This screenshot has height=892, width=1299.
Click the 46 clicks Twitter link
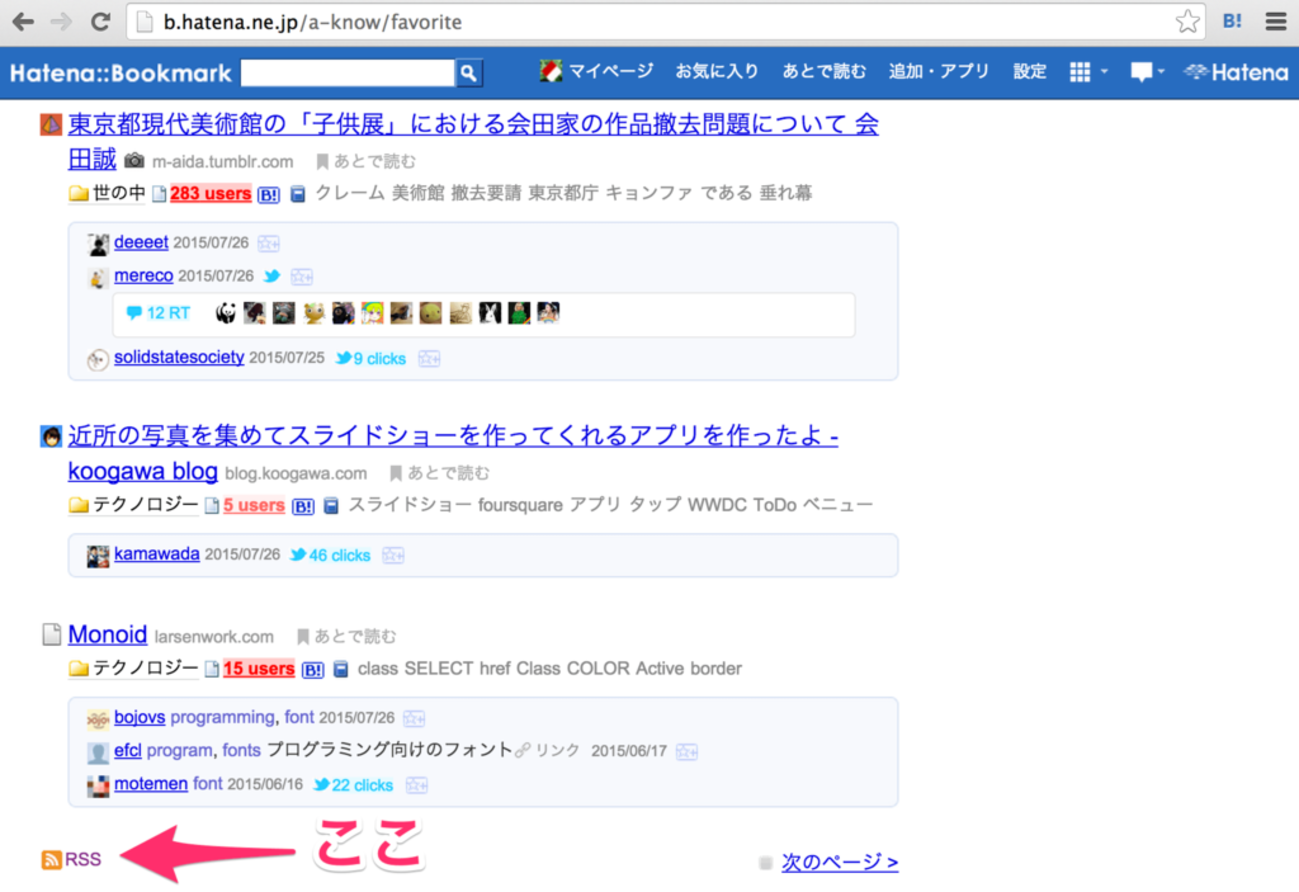click(330, 555)
